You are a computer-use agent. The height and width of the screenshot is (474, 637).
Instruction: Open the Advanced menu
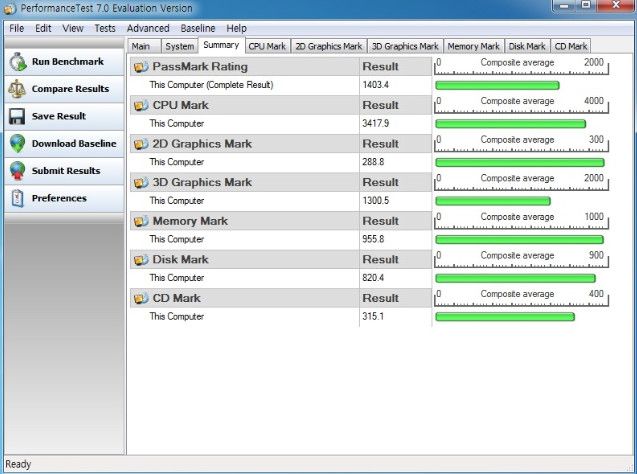[x=148, y=28]
